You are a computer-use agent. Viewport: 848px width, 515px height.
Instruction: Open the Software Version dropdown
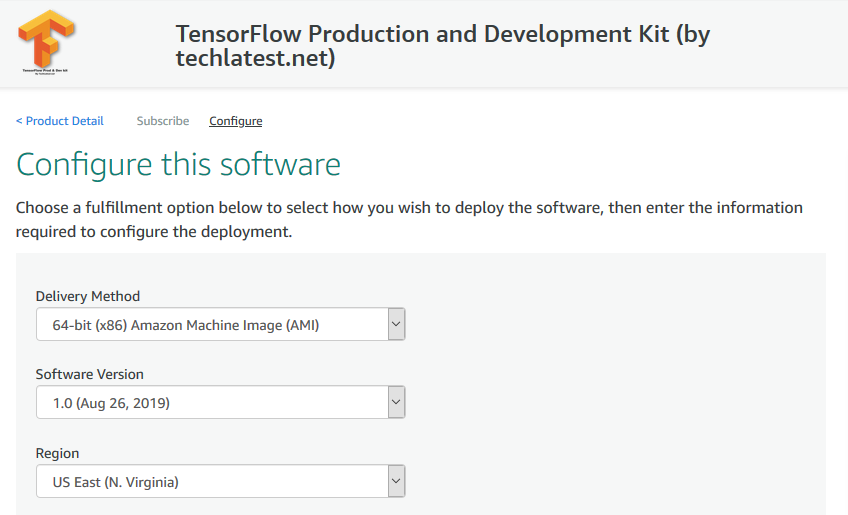pyautogui.click(x=221, y=402)
